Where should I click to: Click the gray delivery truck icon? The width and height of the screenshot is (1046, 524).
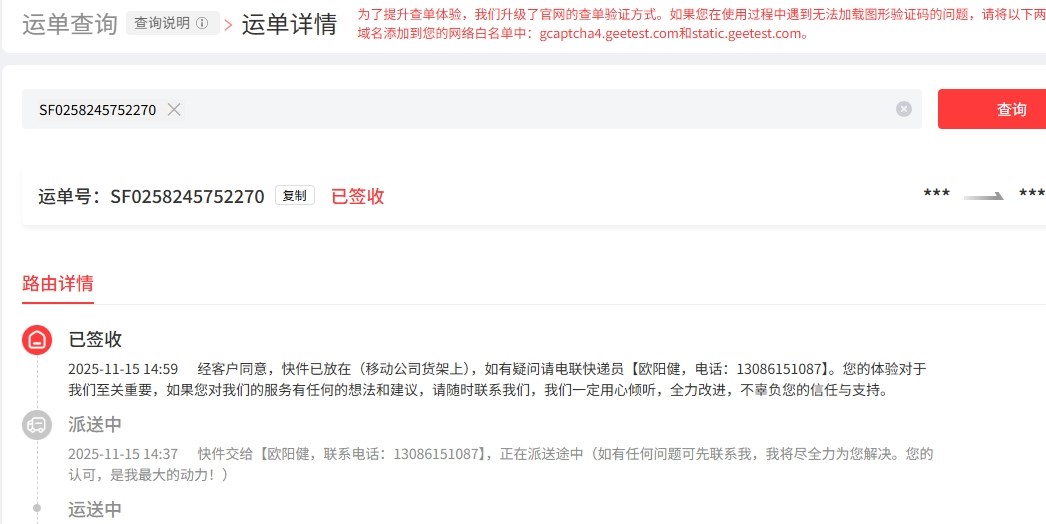coord(37,425)
